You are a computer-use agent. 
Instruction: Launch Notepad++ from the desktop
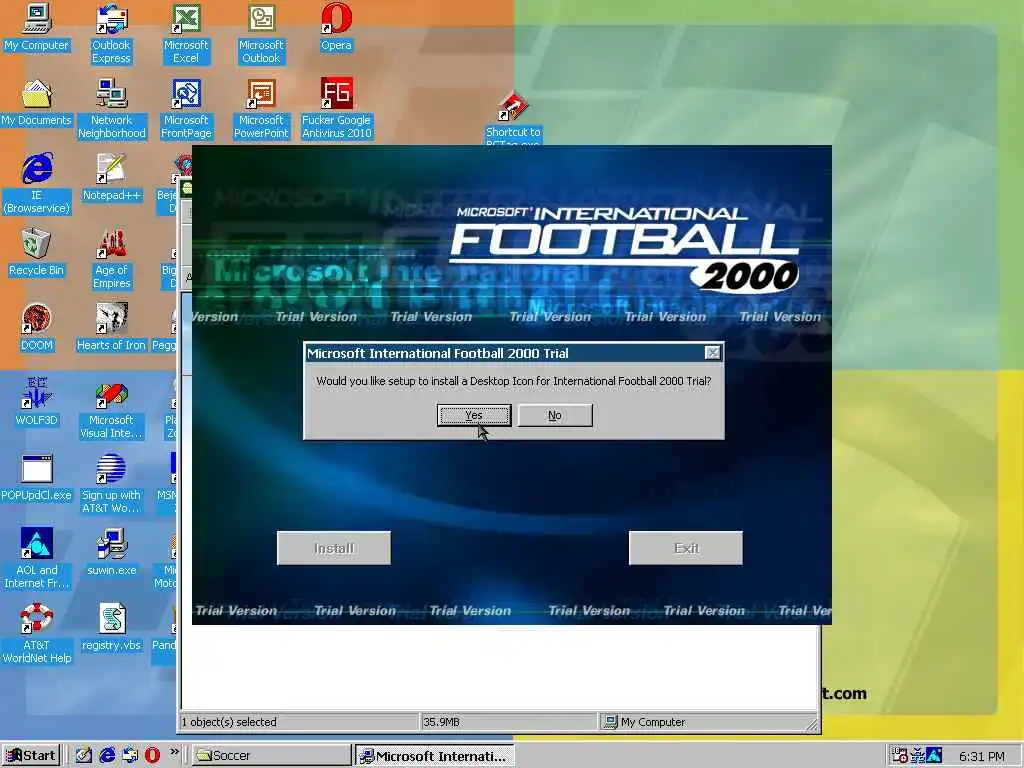112,178
